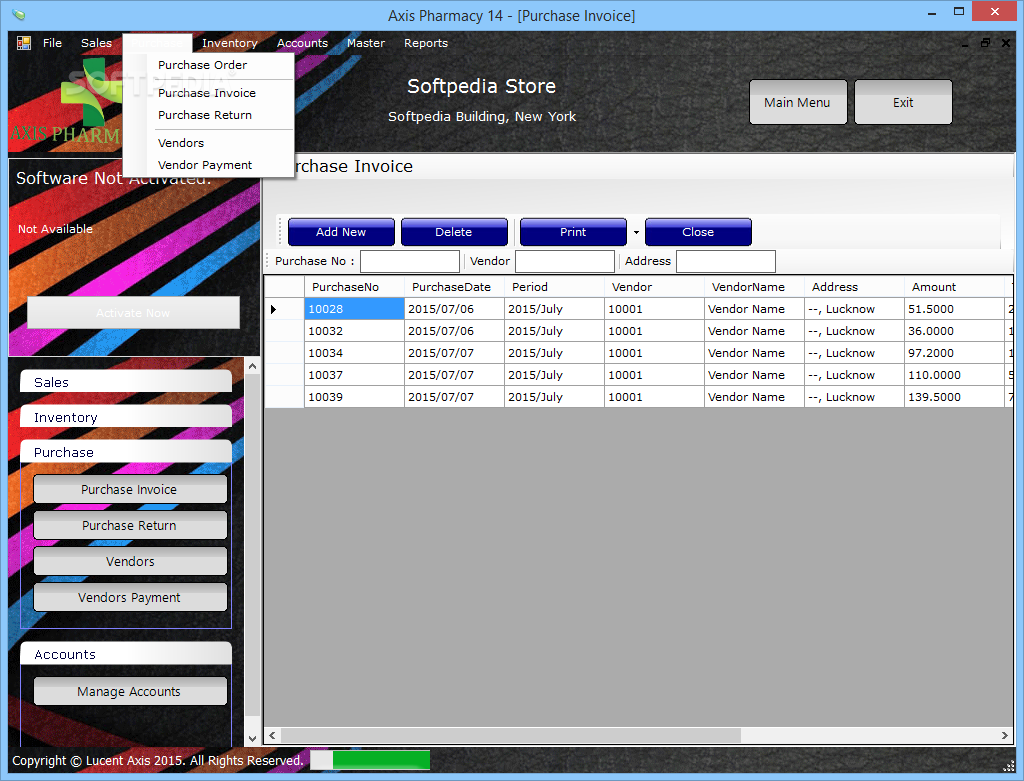
Task: Close the inner MDI child window
Action: [x=1006, y=43]
